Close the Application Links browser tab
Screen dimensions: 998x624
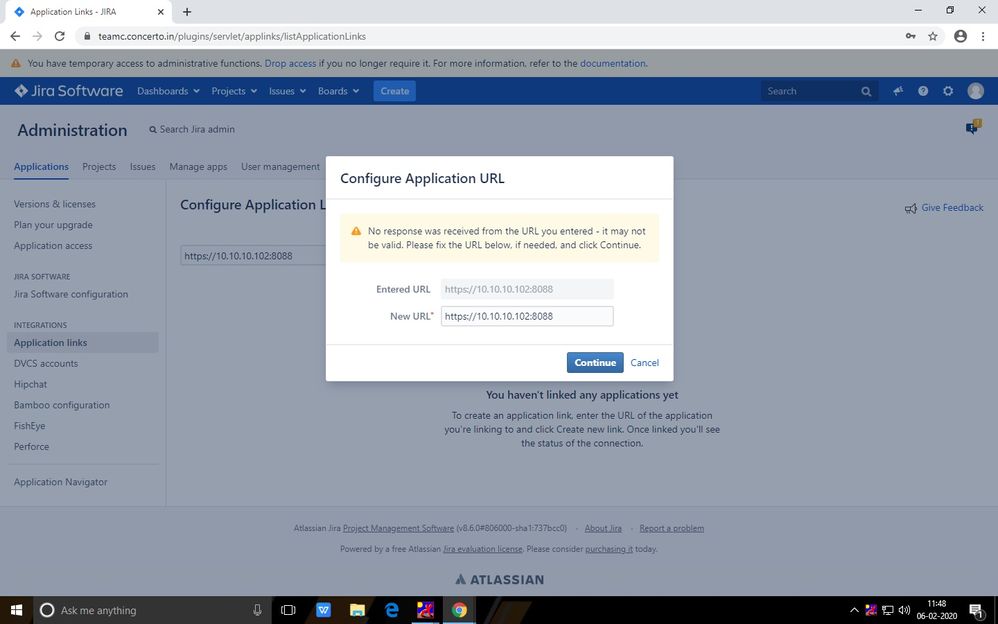click(x=160, y=11)
